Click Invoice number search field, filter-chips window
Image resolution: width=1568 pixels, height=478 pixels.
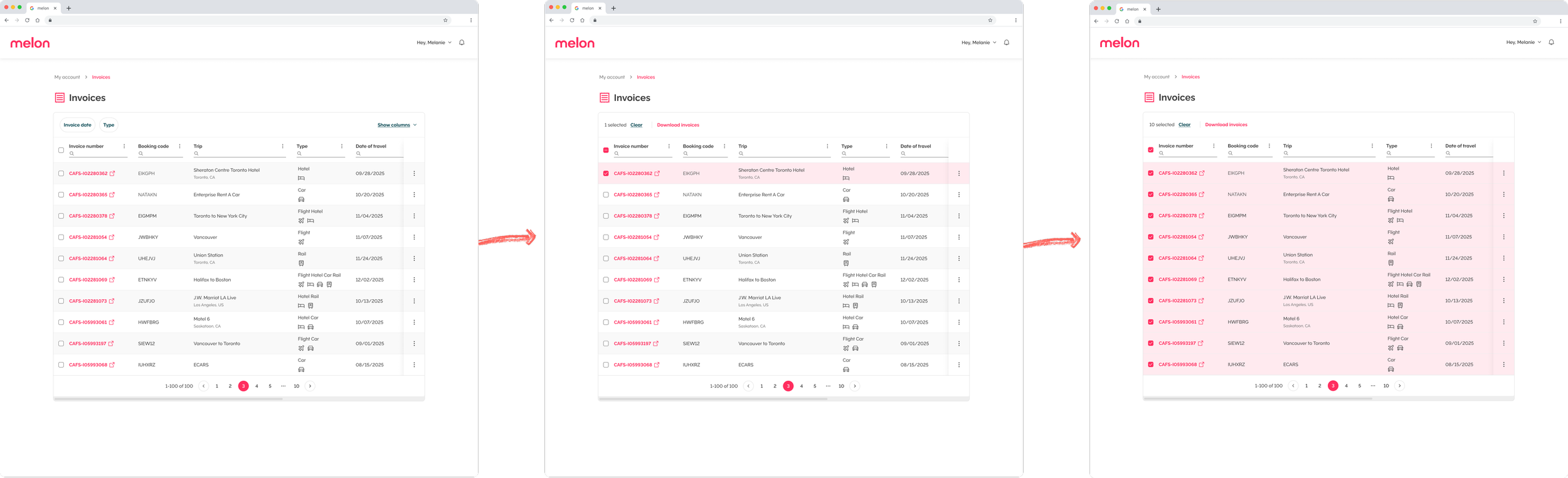(98, 154)
